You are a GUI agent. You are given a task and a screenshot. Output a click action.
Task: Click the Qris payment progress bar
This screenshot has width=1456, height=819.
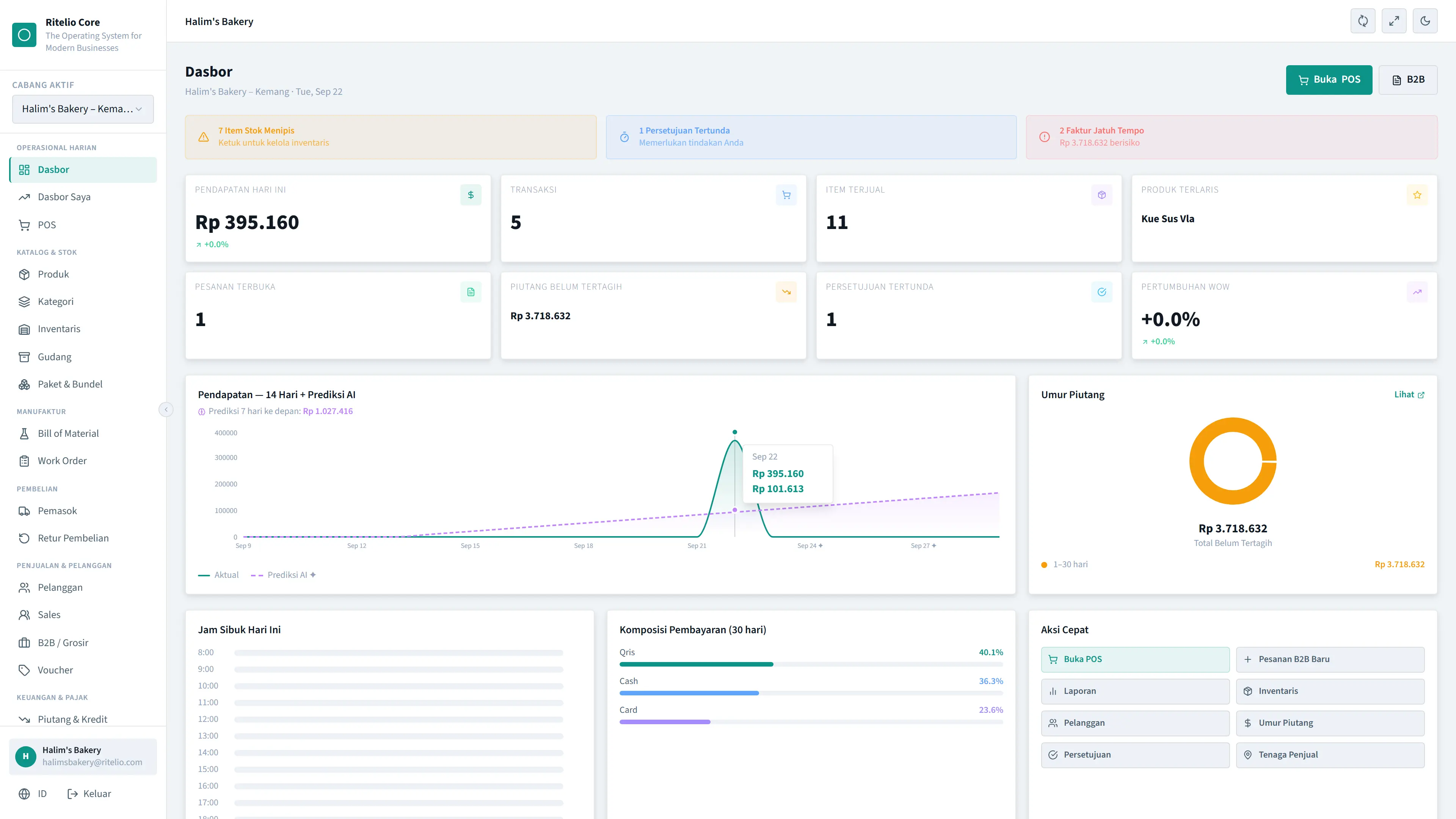click(811, 664)
